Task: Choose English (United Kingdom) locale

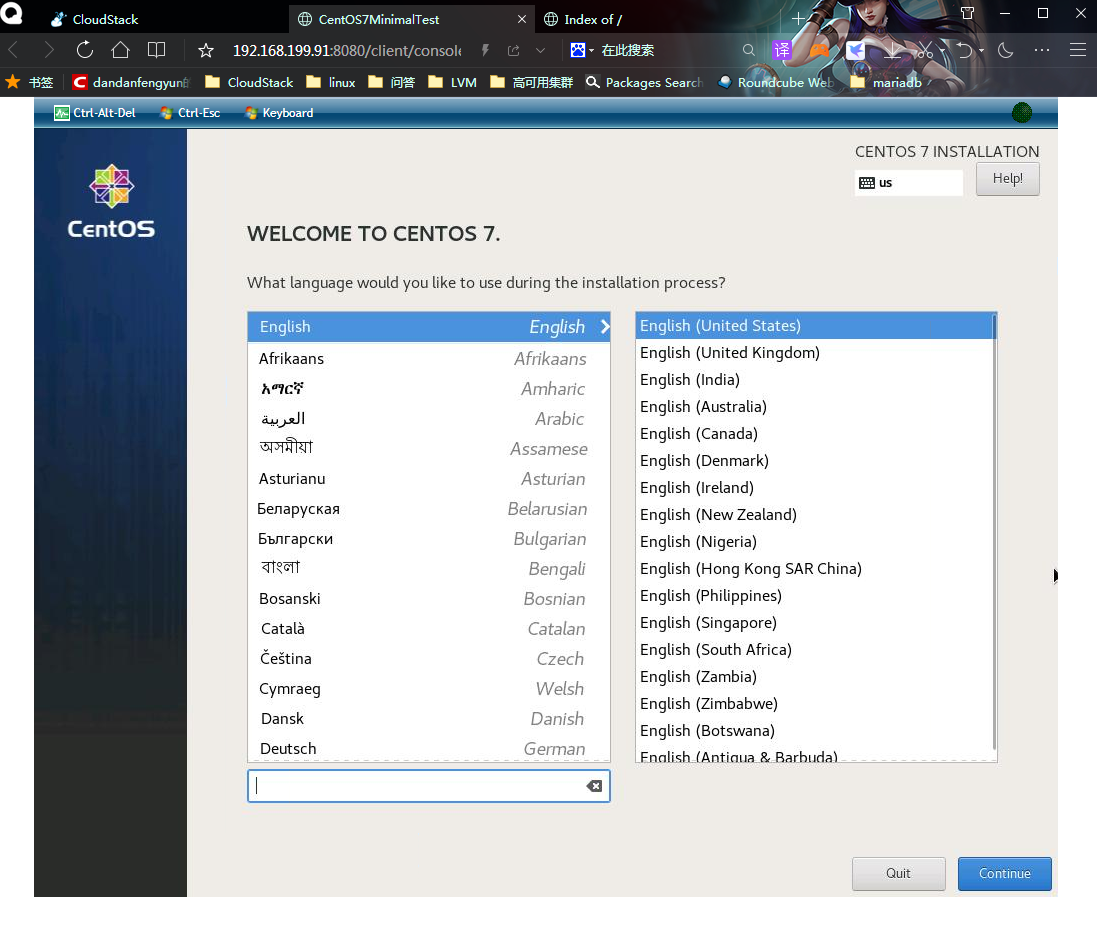Action: [x=814, y=353]
